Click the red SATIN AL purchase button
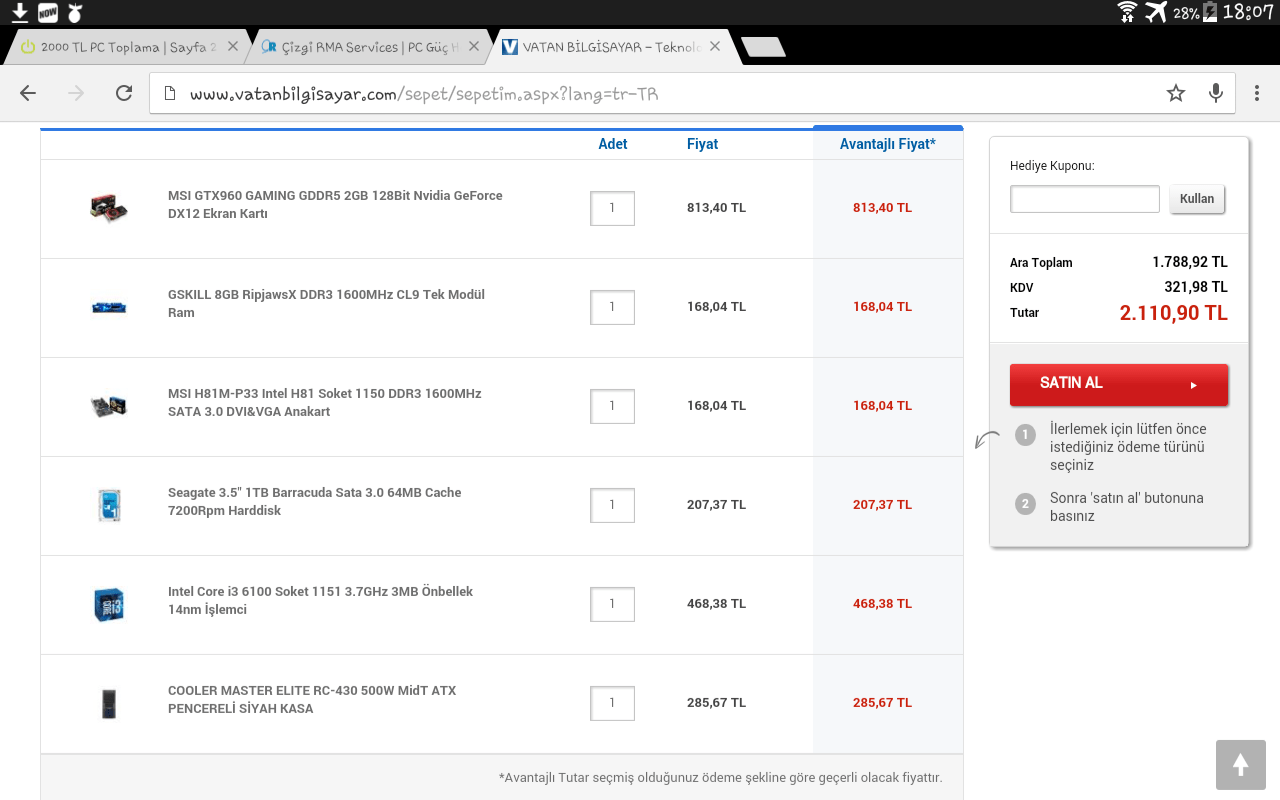 [x=1119, y=384]
